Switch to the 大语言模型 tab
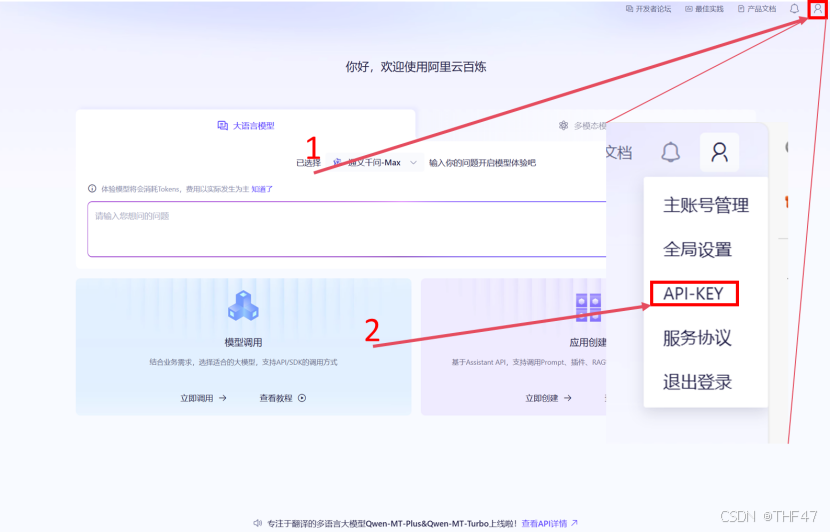 [x=246, y=126]
